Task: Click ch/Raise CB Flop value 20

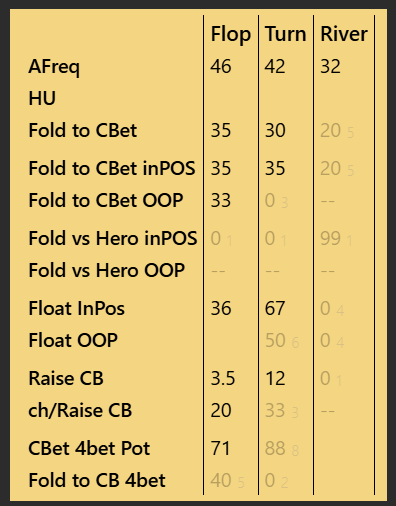Action: click(x=221, y=410)
